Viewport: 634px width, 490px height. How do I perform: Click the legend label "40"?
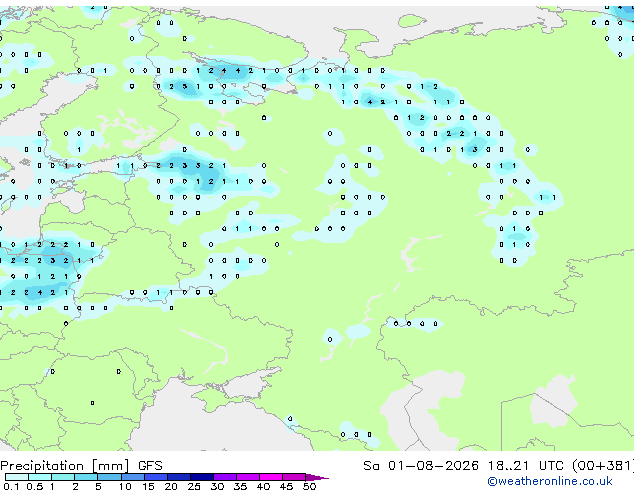(263, 486)
